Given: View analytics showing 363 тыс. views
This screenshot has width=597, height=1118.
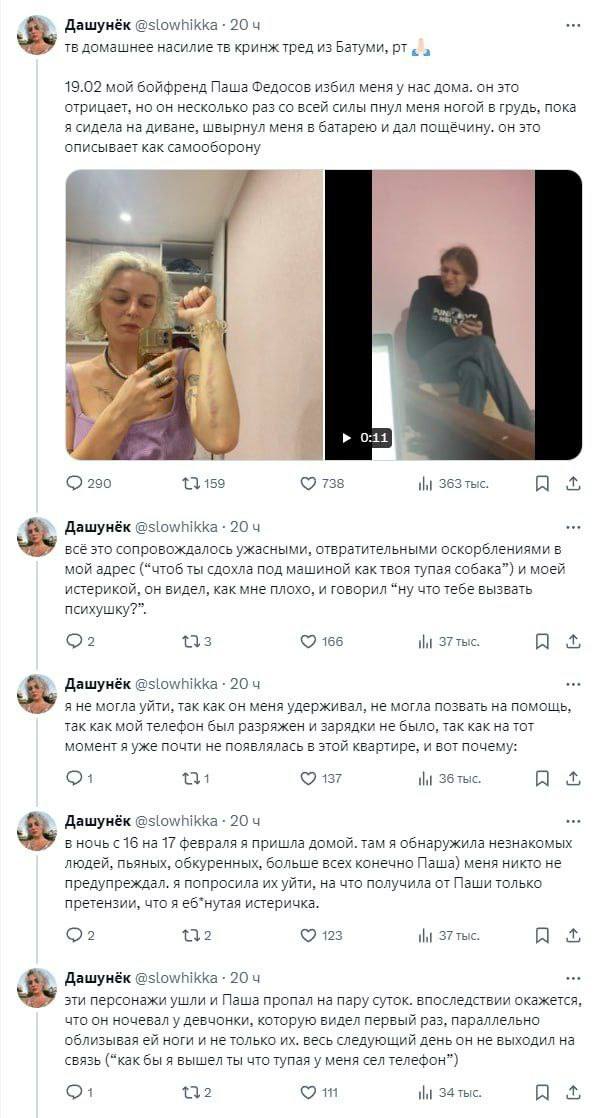Looking at the screenshot, I should [x=453, y=483].
